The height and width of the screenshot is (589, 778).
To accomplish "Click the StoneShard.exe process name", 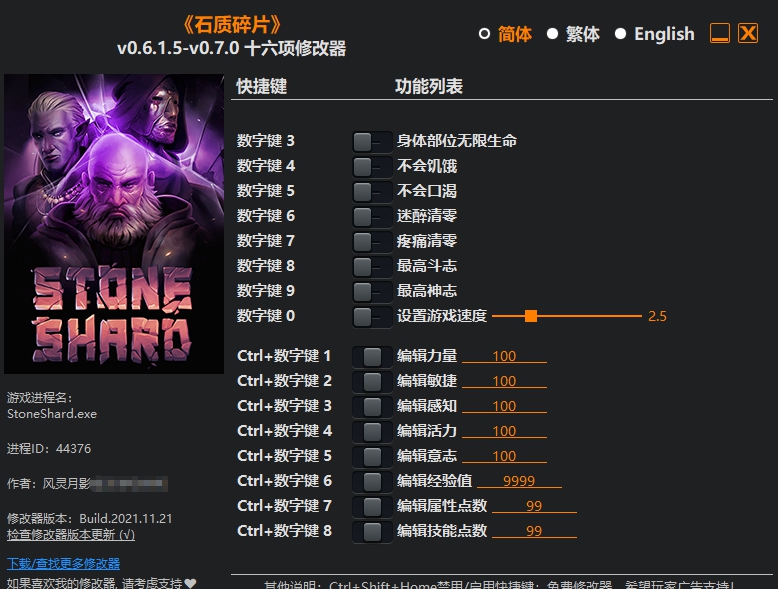I will 52,414.
